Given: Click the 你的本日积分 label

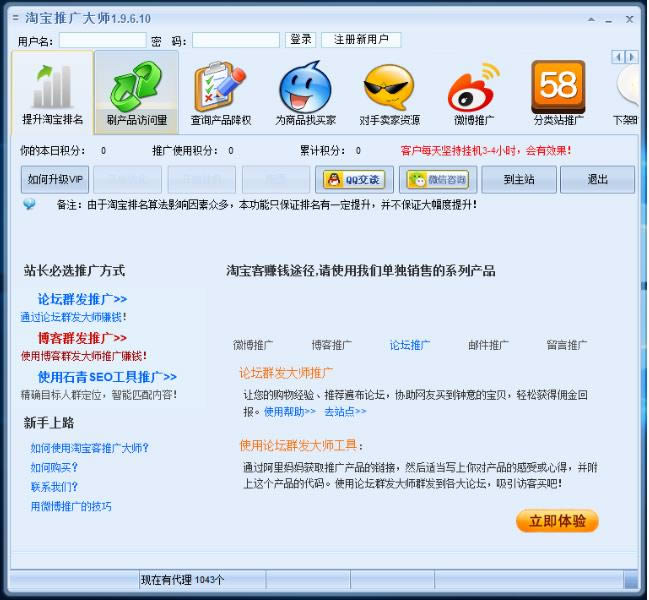Looking at the screenshot, I should pyautogui.click(x=53, y=151).
